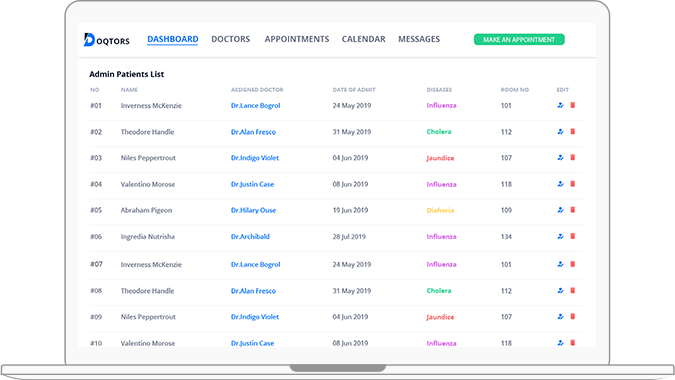675x380 pixels.
Task: Click the Make an Appointment button
Action: coord(519,40)
